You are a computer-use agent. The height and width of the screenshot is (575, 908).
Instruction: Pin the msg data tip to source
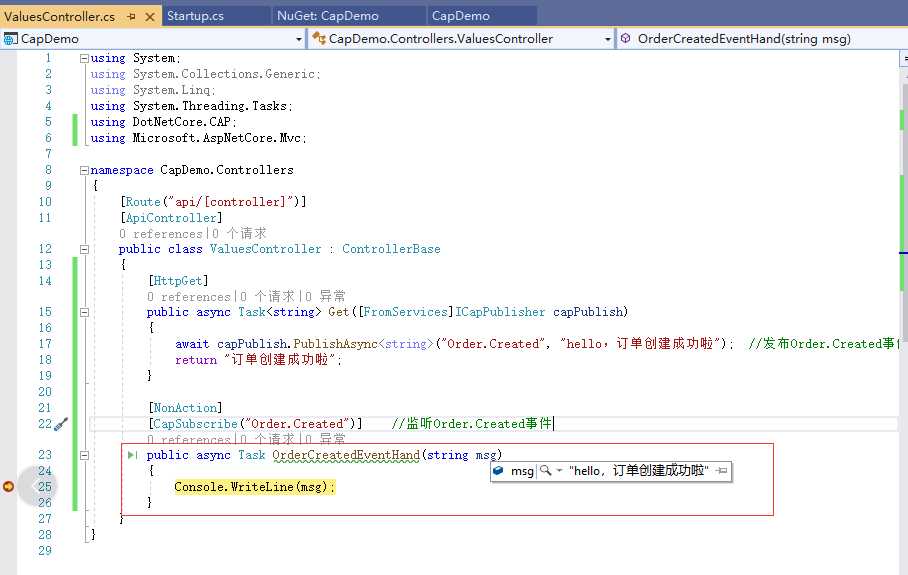point(722,471)
